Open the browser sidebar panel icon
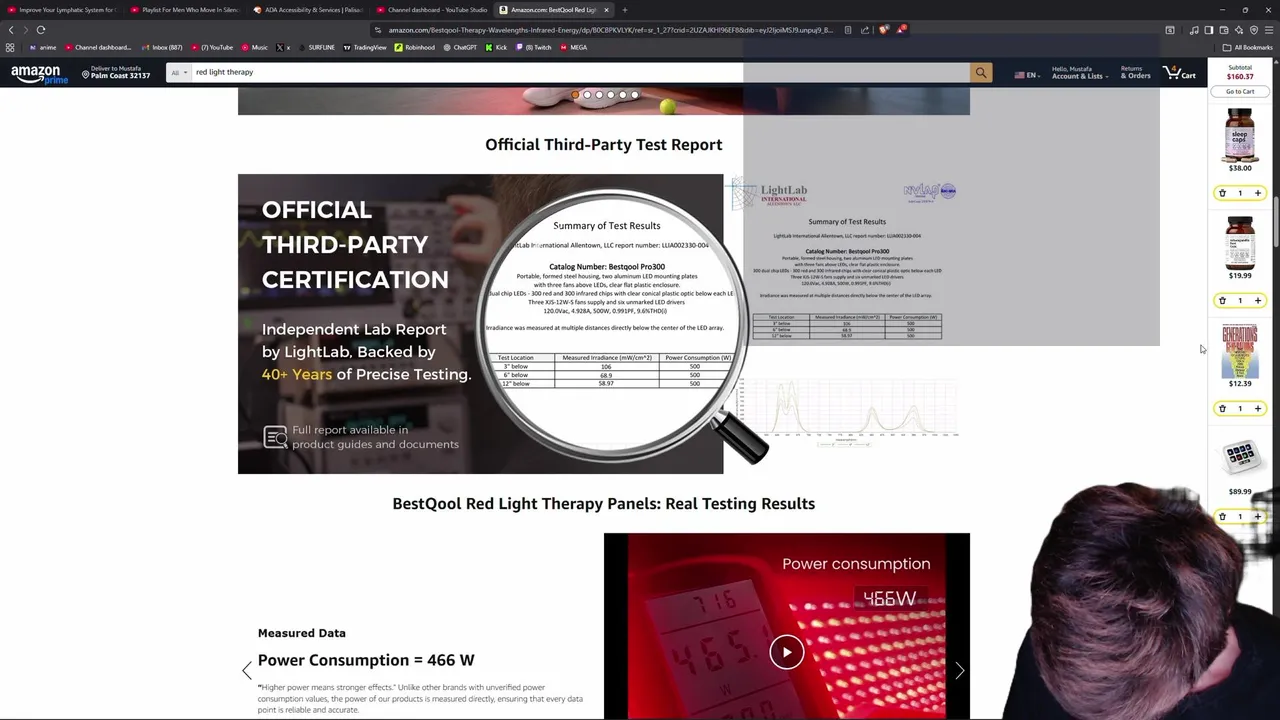This screenshot has height=720, width=1280. pos(1208,30)
